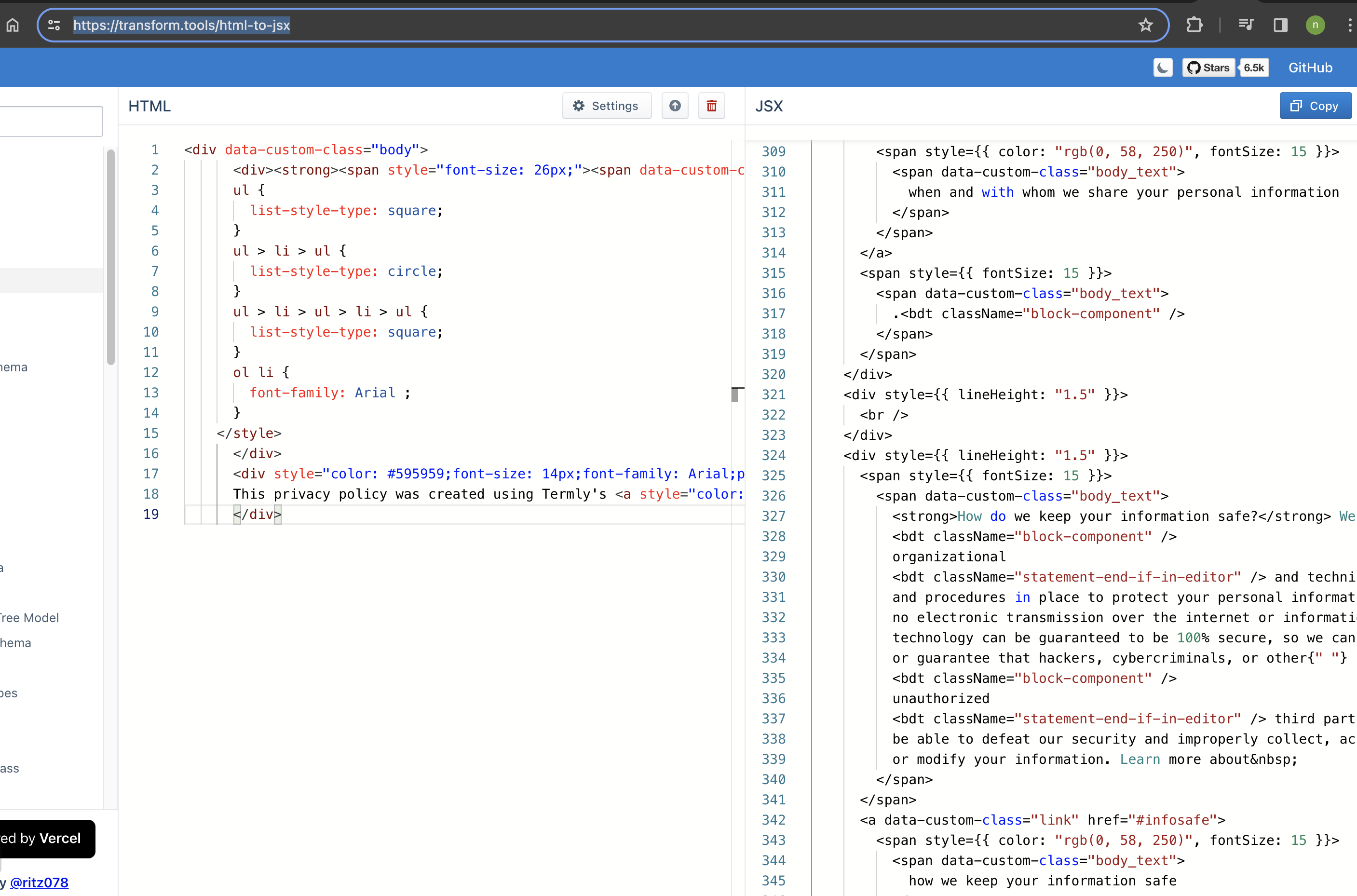Bookmark this page with the star icon

tap(1145, 25)
